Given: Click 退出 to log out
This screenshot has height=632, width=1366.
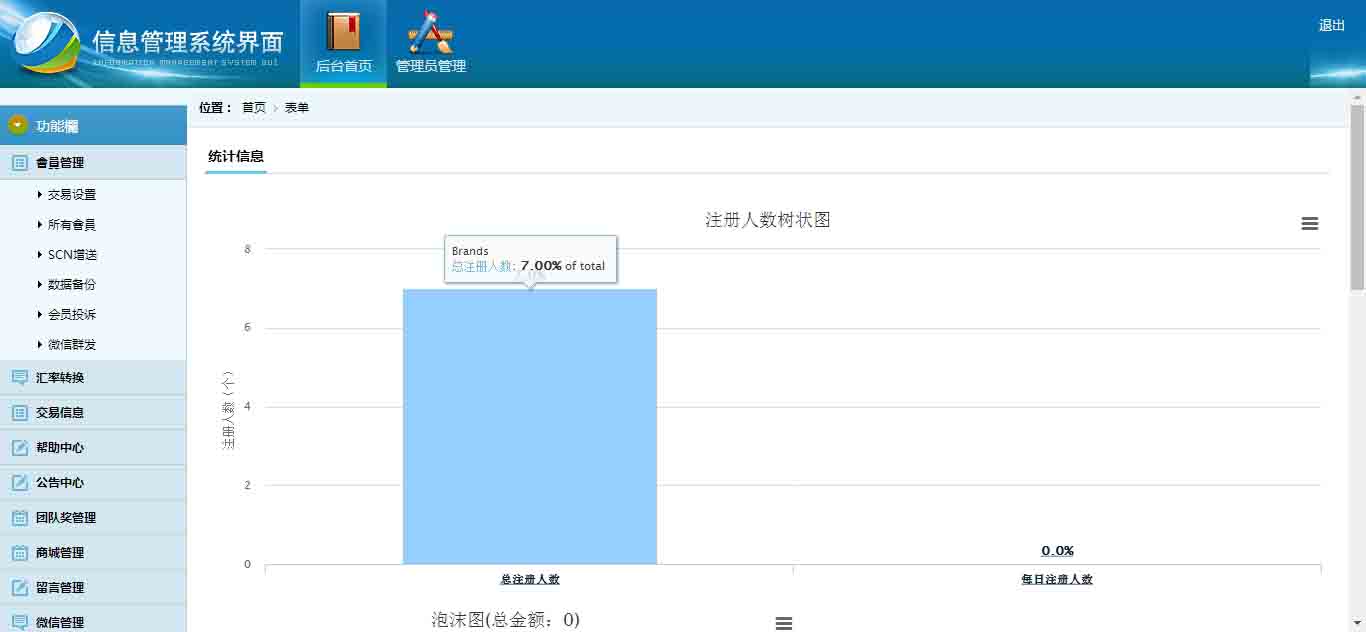Looking at the screenshot, I should tap(1331, 26).
